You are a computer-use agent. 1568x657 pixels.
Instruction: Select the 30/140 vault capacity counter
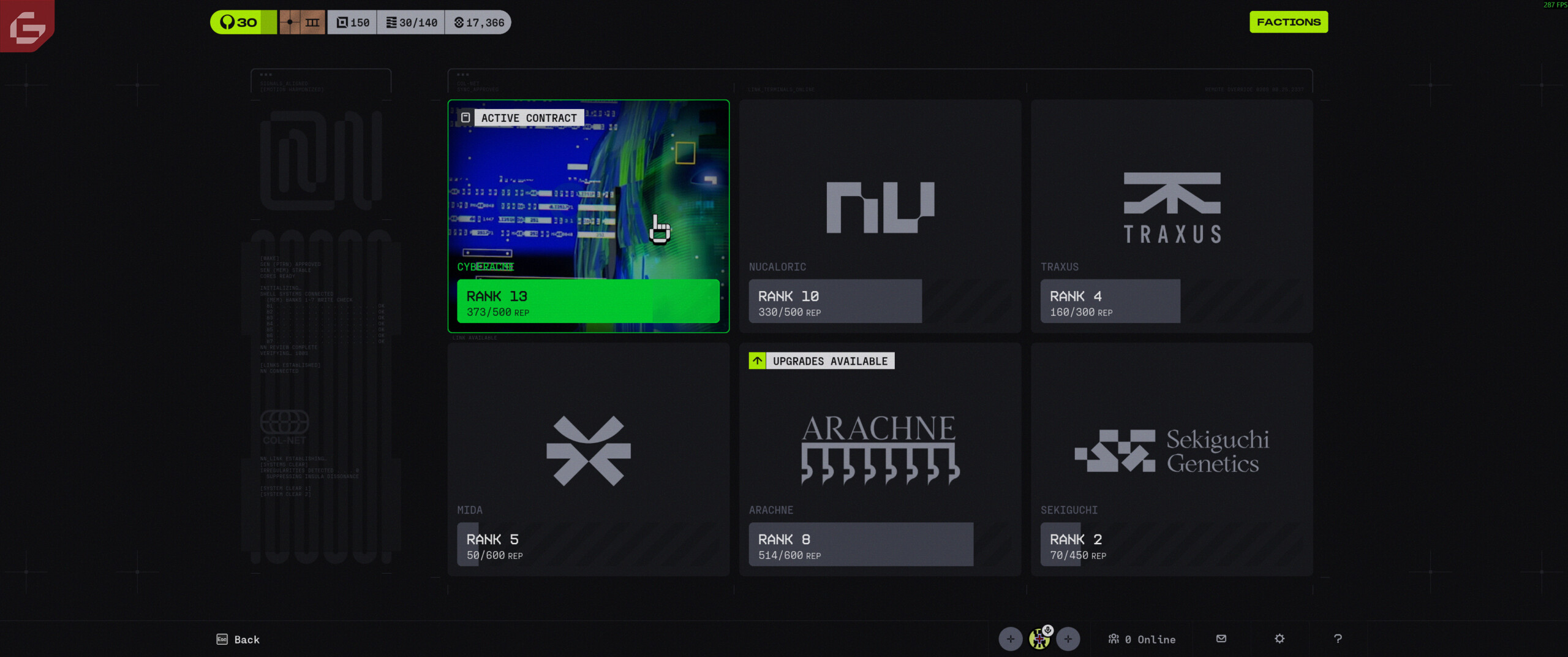pos(412,23)
